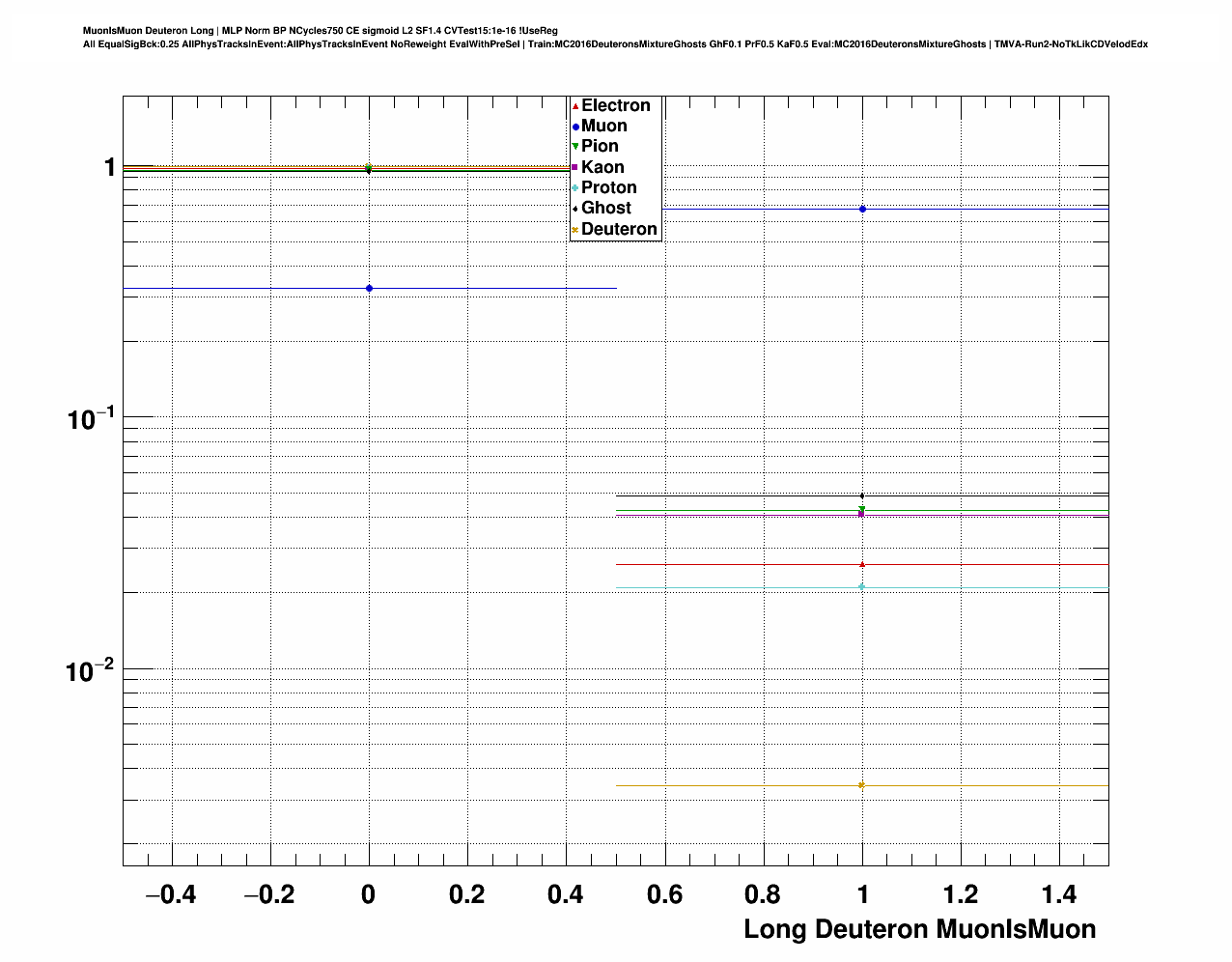This screenshot has width=1232, height=962.
Task: Click the x-axis tick label '0.6'
Action: point(664,895)
